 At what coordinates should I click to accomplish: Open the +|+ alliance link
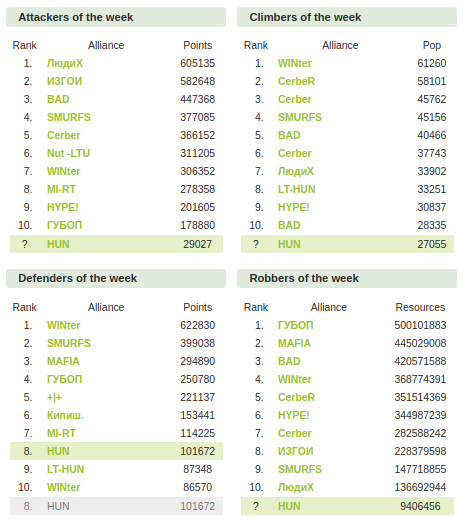click(x=54, y=397)
